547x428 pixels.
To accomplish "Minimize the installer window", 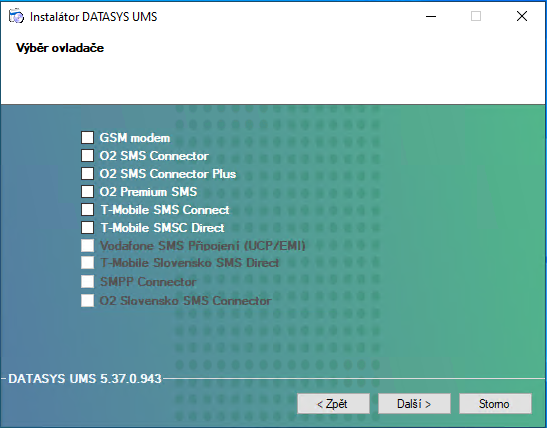I will 431,16.
